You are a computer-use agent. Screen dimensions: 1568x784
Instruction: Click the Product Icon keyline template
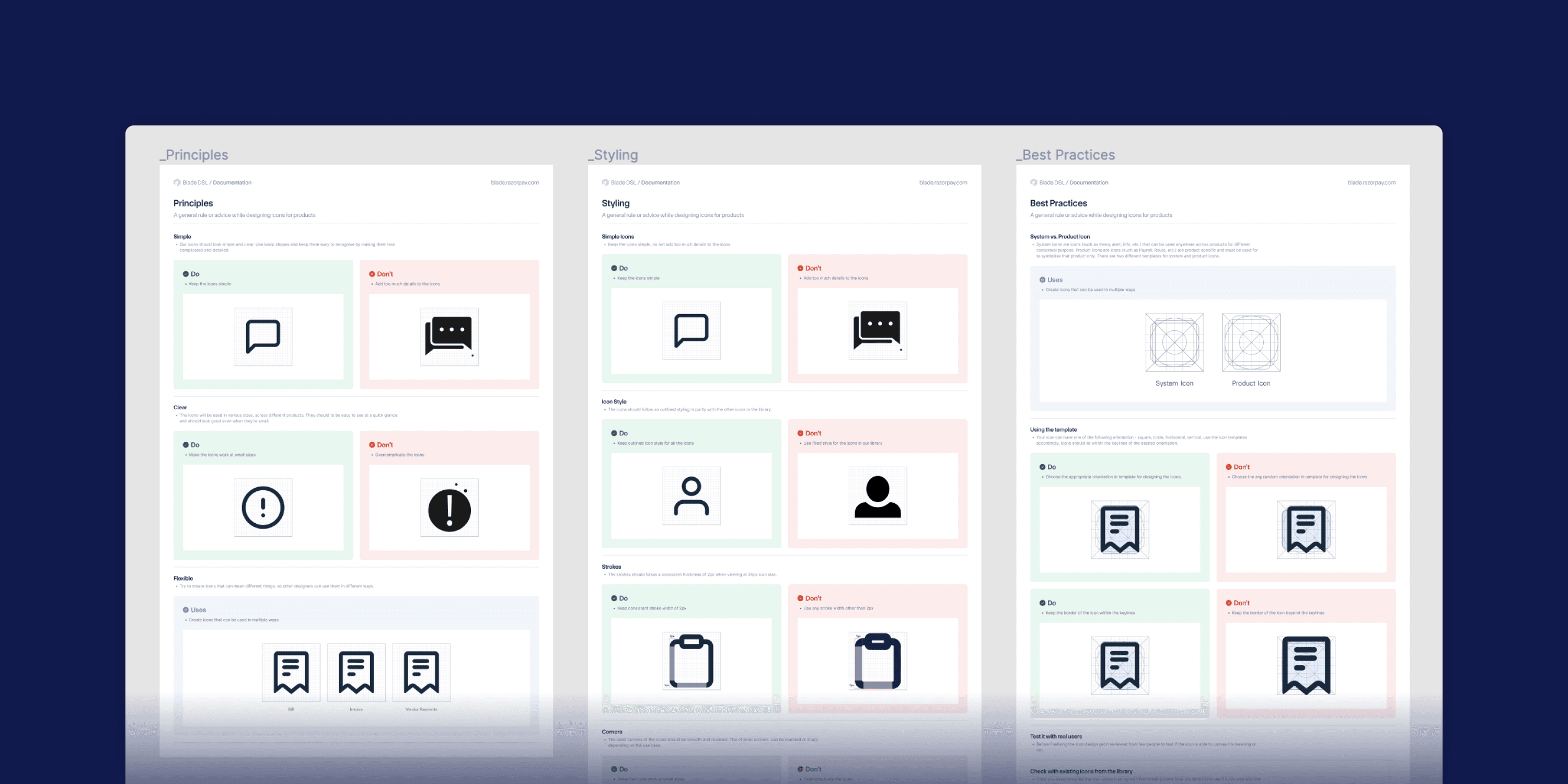1251,342
